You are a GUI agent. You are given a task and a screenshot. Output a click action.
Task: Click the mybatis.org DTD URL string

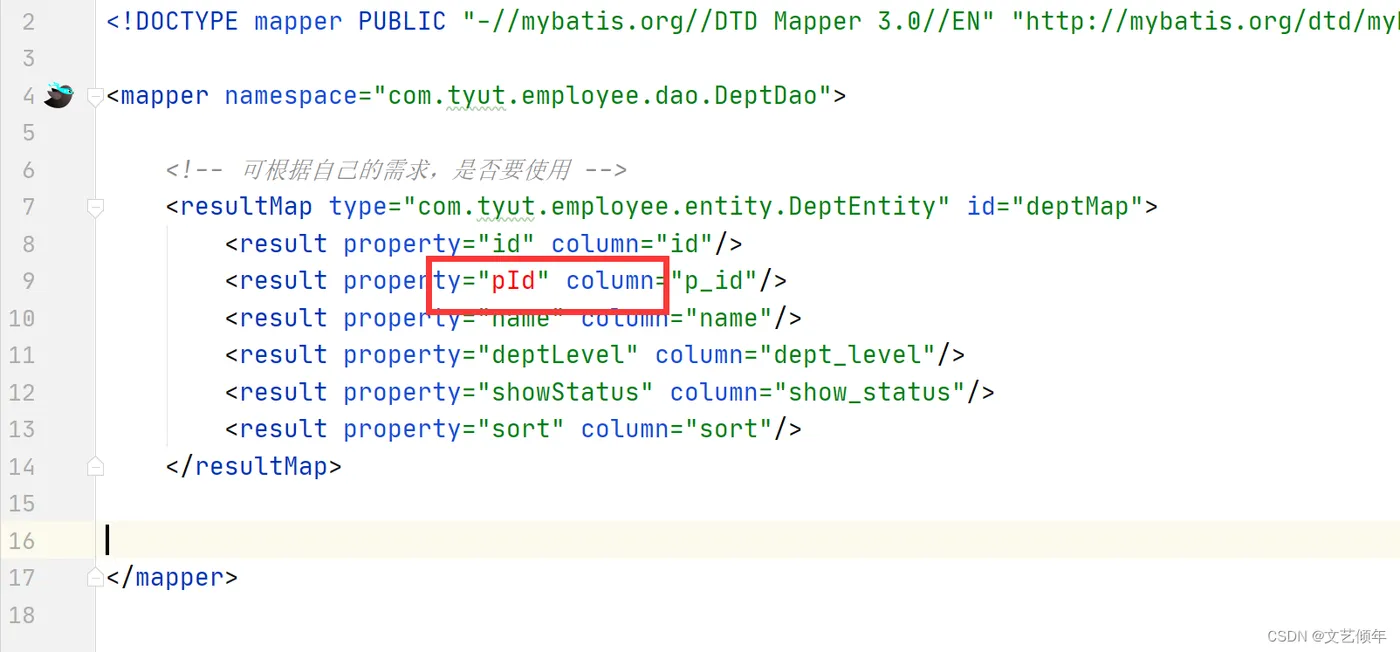[x=1205, y=22]
